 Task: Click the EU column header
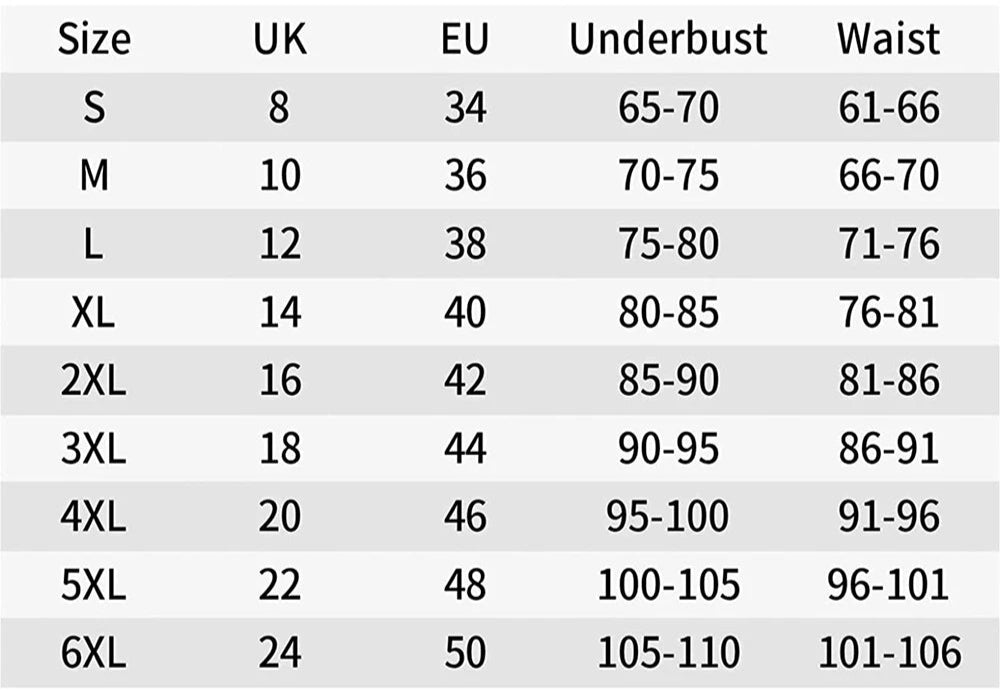[465, 39]
